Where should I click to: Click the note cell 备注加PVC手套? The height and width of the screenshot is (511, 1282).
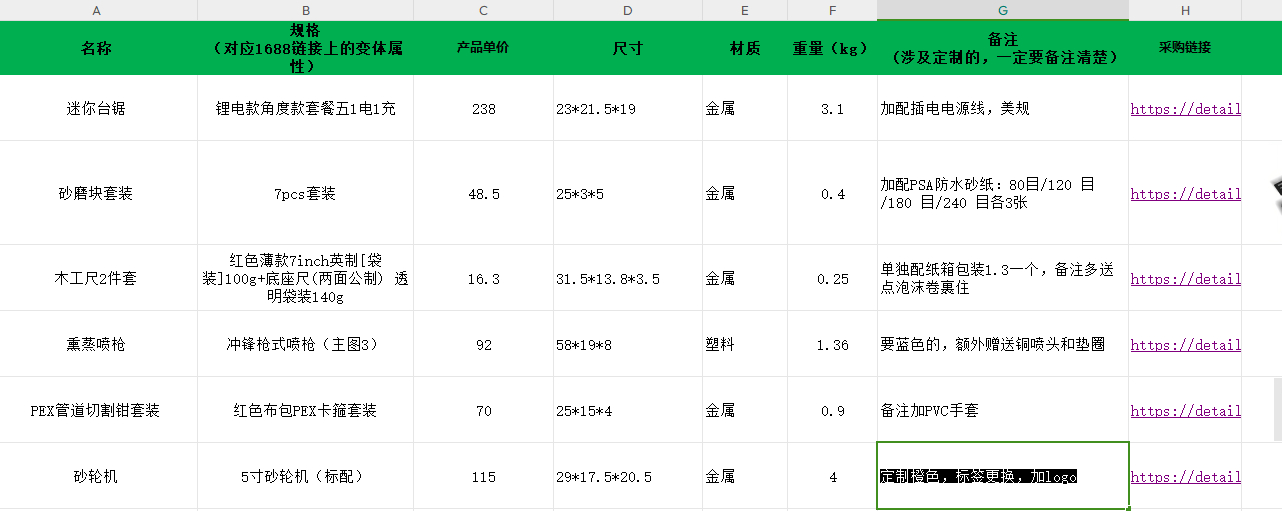1002,411
